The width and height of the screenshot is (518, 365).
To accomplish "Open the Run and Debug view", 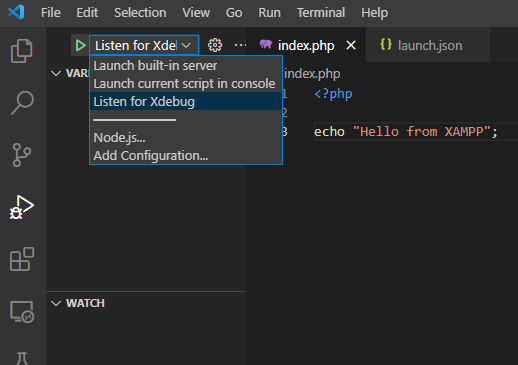I will pyautogui.click(x=22, y=207).
